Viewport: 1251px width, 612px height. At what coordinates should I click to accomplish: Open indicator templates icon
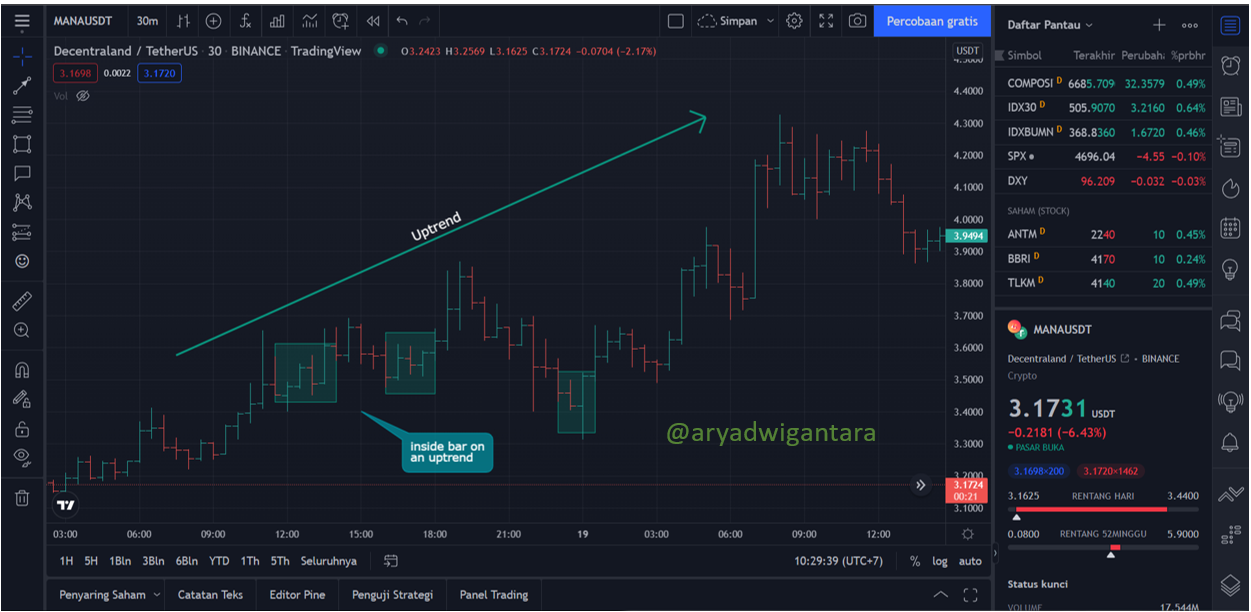click(x=310, y=20)
